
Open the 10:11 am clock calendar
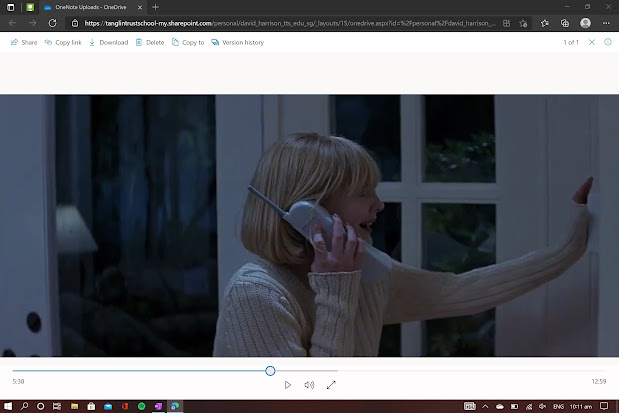[x=581, y=406]
